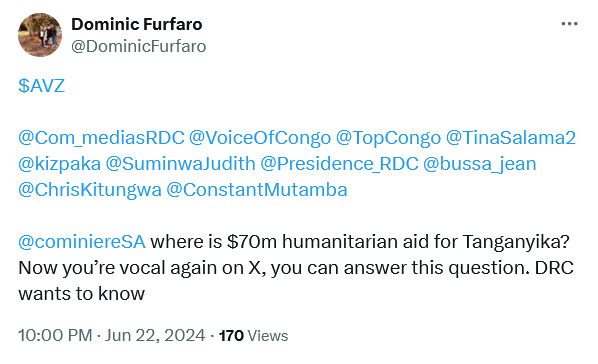
Task: Open the 10:00 PM timestamp link
Action: click(55, 335)
